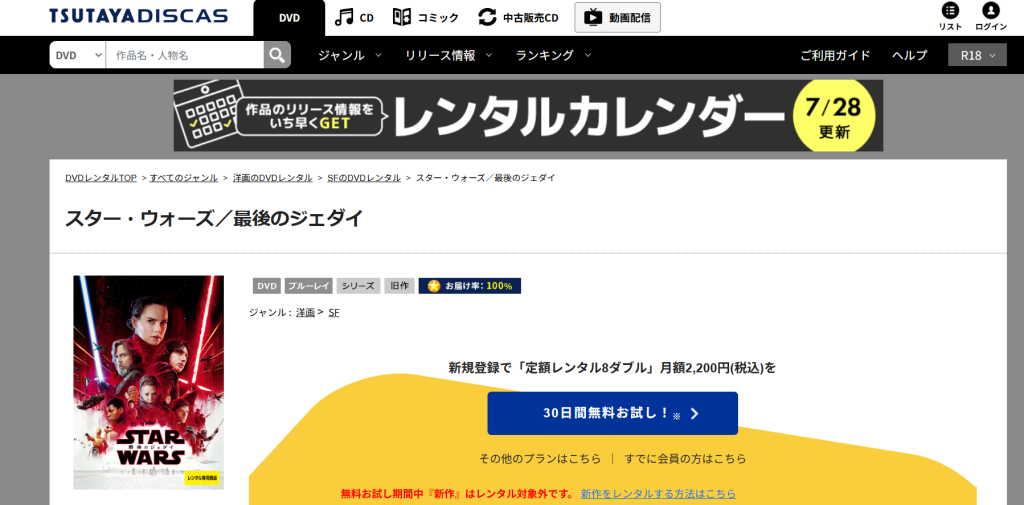The image size is (1024, 505).
Task: Click the シリーズ tag
Action: [359, 286]
